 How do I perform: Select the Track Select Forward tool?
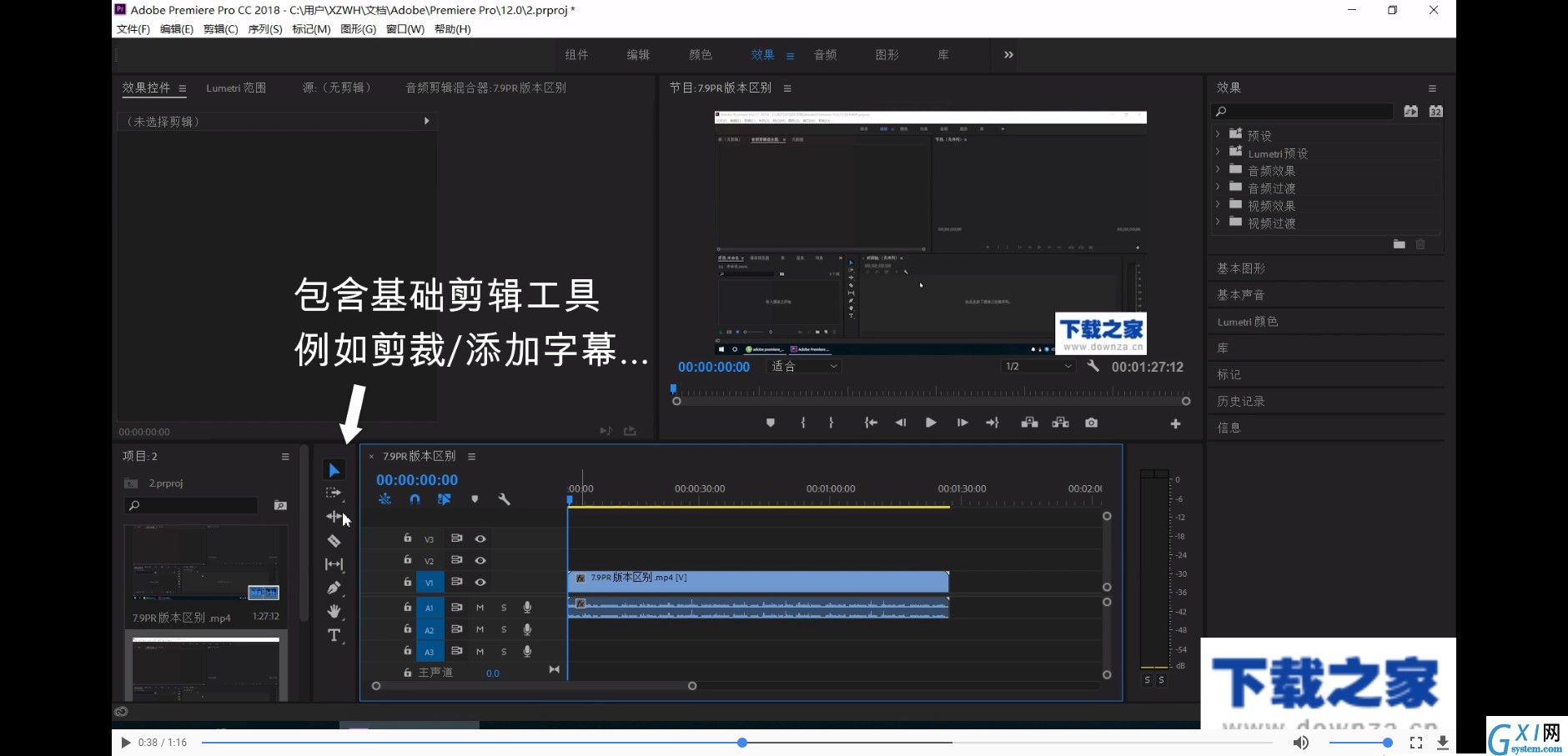(334, 493)
